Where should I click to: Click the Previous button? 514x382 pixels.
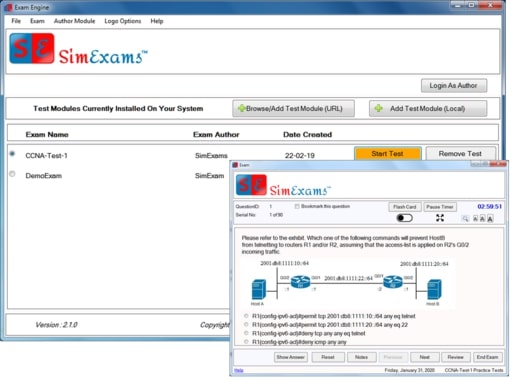(393, 357)
